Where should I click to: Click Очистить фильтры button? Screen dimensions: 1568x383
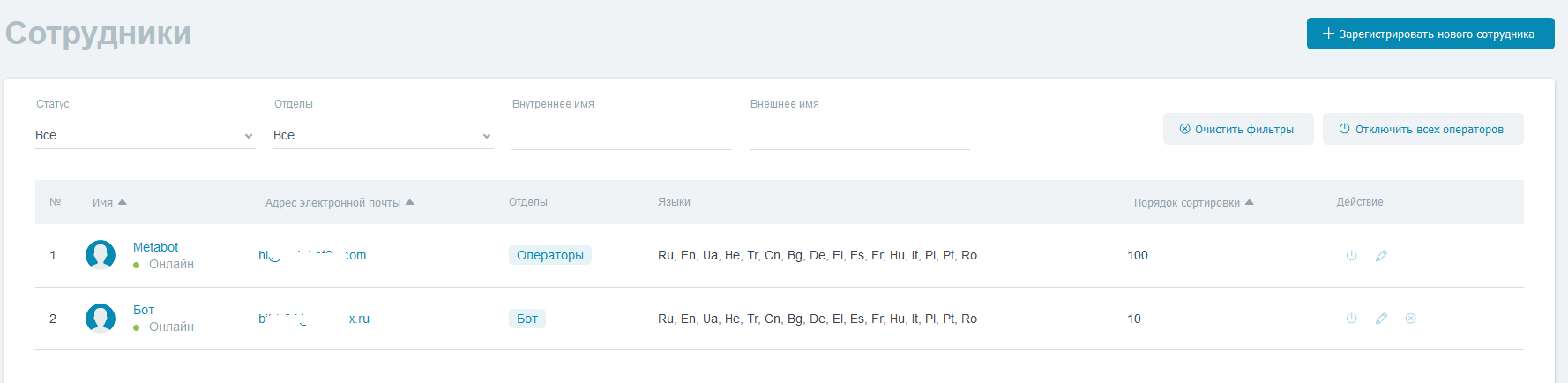pos(1238,129)
